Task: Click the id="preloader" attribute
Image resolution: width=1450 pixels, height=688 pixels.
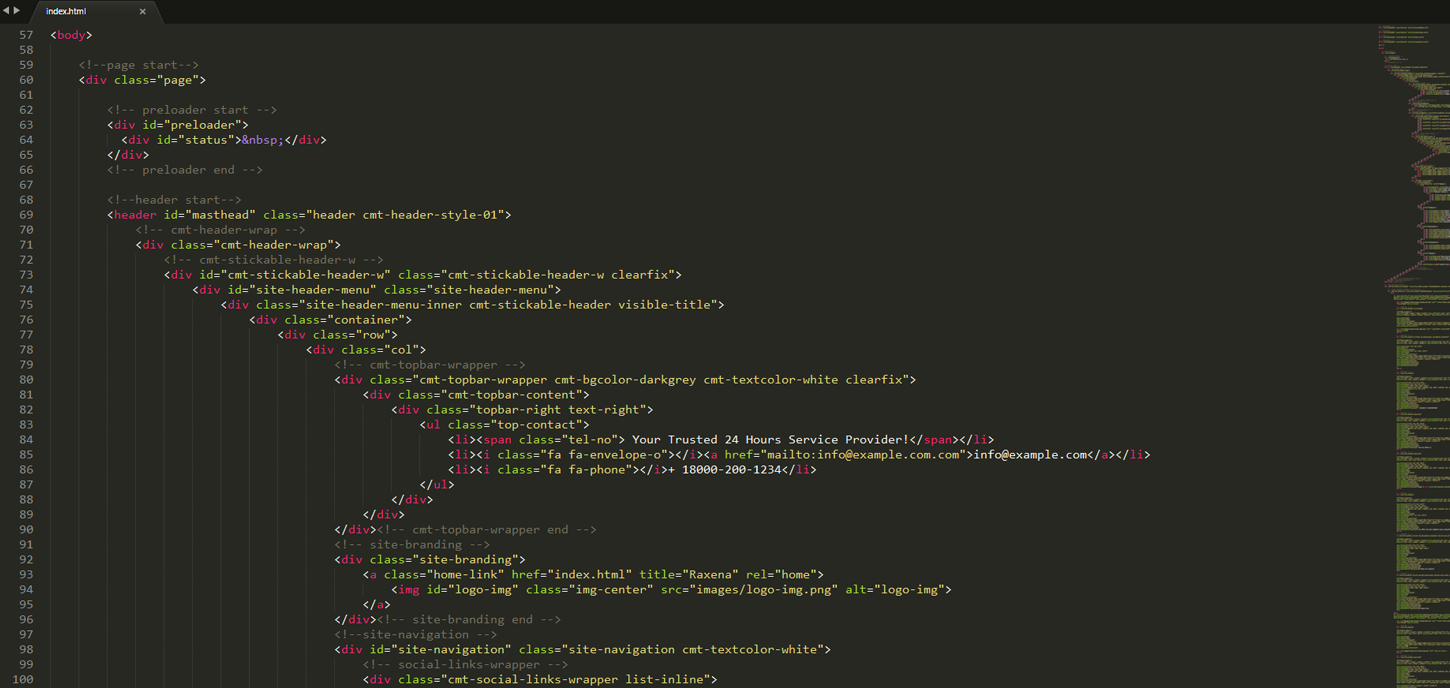Action: (192, 125)
